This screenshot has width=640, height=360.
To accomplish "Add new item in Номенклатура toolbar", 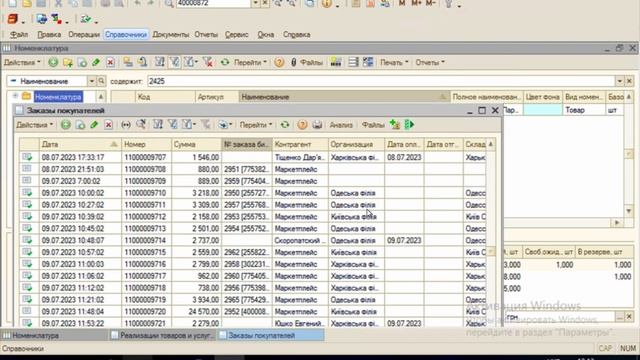I will [53, 62].
